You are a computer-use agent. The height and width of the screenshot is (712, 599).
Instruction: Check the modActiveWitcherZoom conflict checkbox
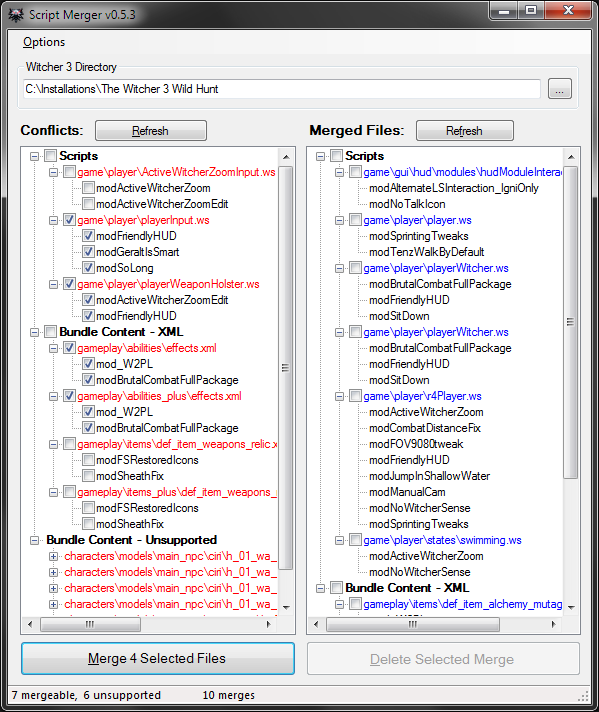tap(89, 188)
